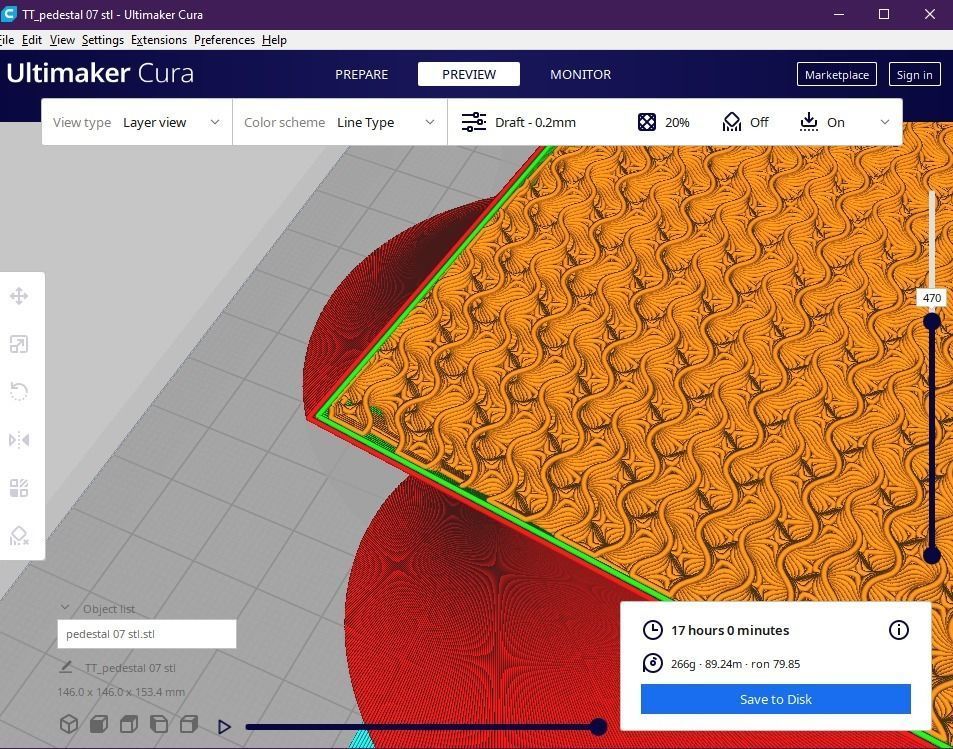Image resolution: width=953 pixels, height=749 pixels.
Task: Expand the print settings panel chevron
Action: coord(884,122)
